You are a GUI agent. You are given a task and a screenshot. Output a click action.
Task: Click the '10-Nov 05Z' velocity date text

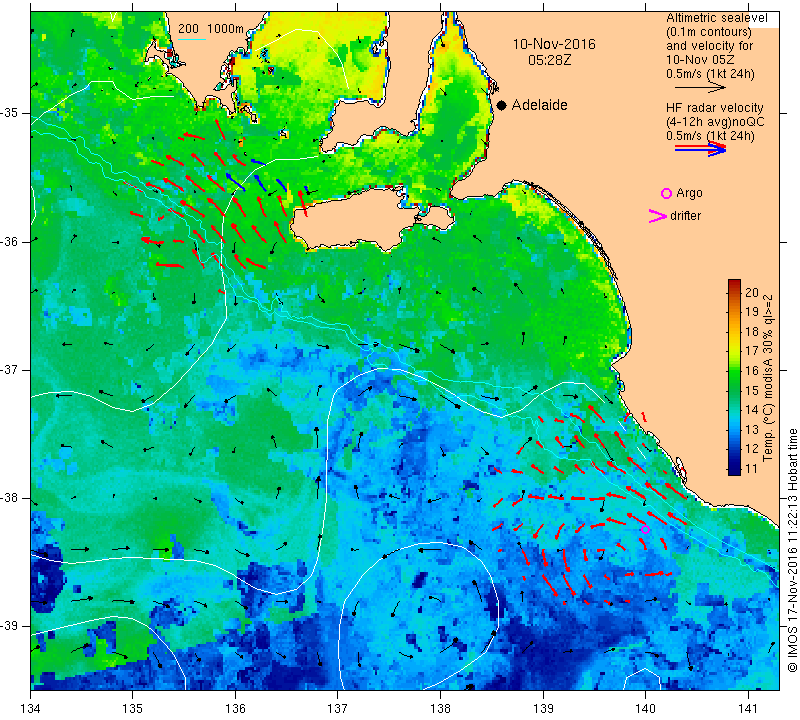pos(700,60)
